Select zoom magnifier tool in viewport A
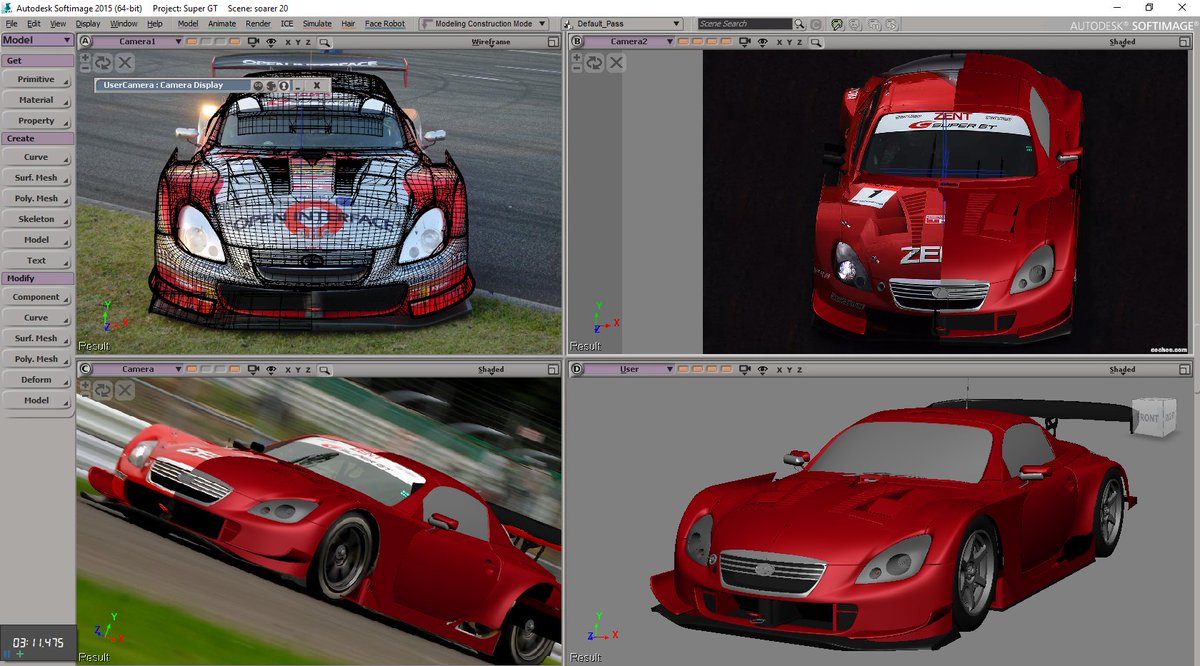The image size is (1200, 666). coord(325,43)
